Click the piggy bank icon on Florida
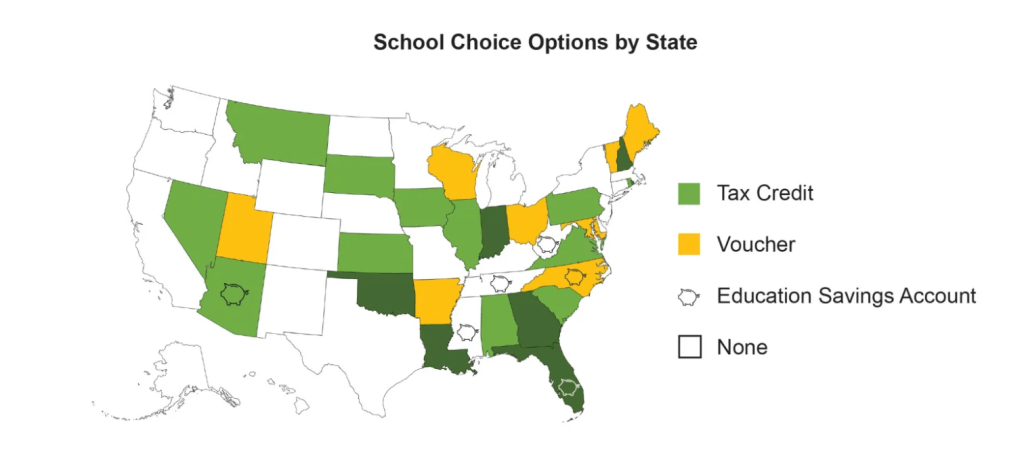This screenshot has width=1024, height=455. (x=568, y=388)
